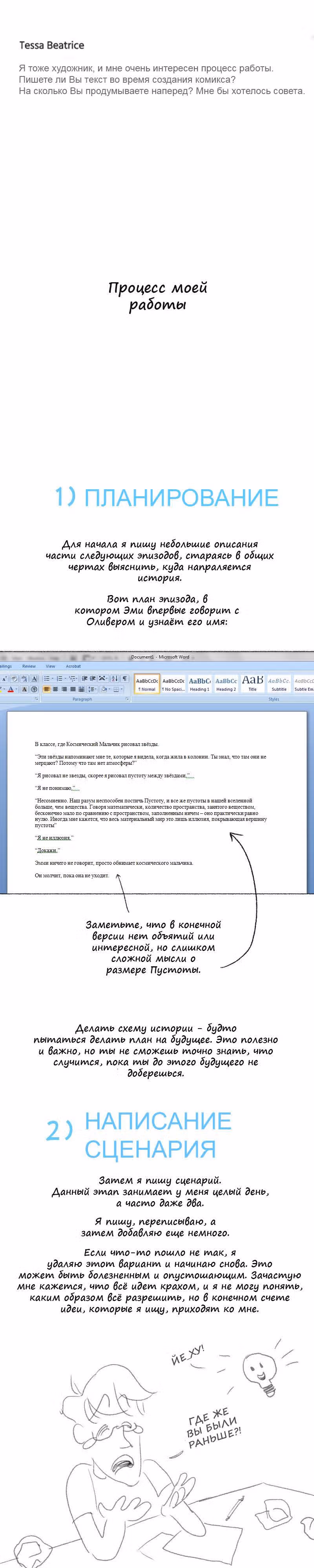Switch to the View ribbon tab
Screen dimensions: 314x1568
click(51, 666)
